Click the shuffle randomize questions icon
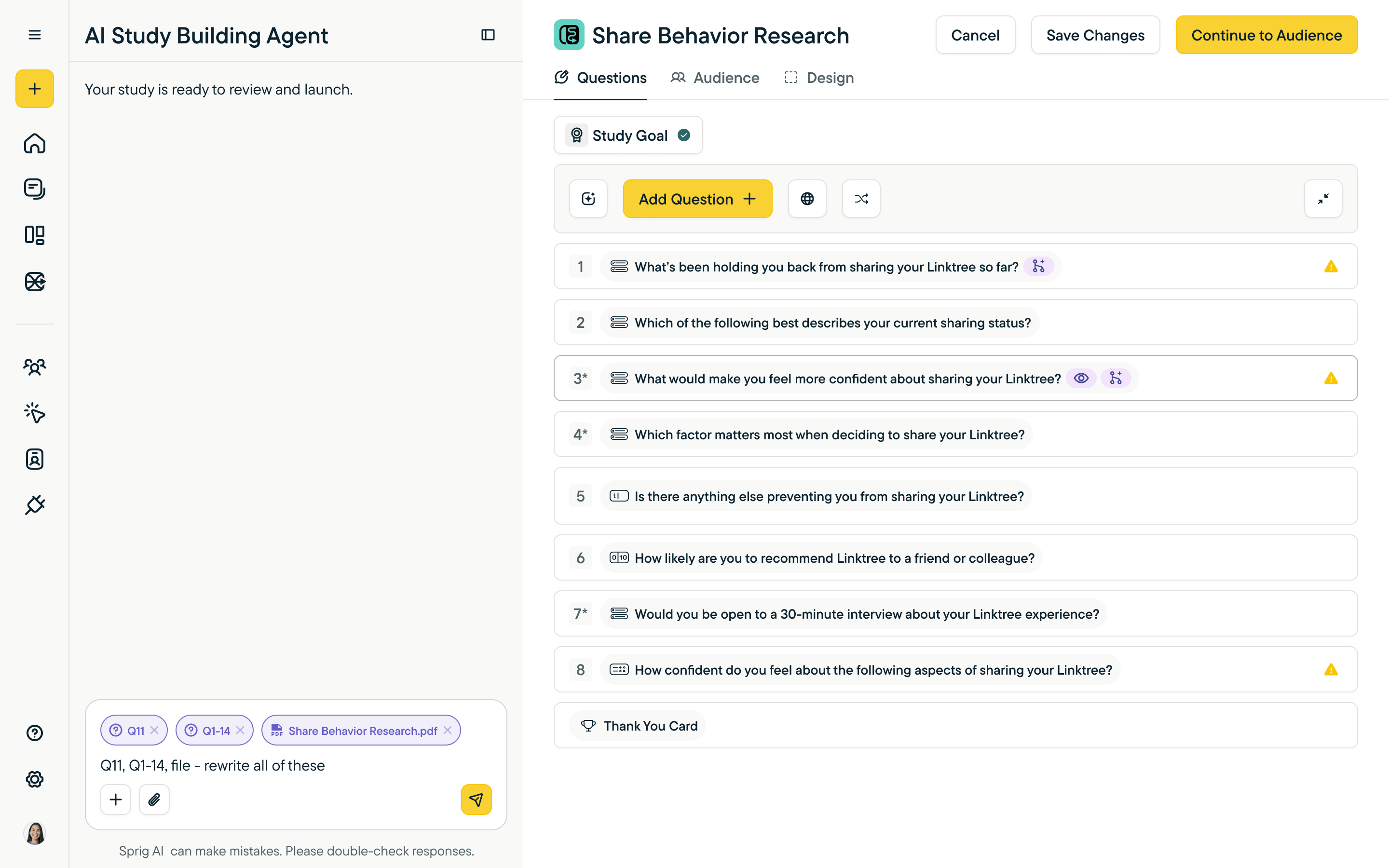Viewport: 1389px width, 868px height. point(861,199)
